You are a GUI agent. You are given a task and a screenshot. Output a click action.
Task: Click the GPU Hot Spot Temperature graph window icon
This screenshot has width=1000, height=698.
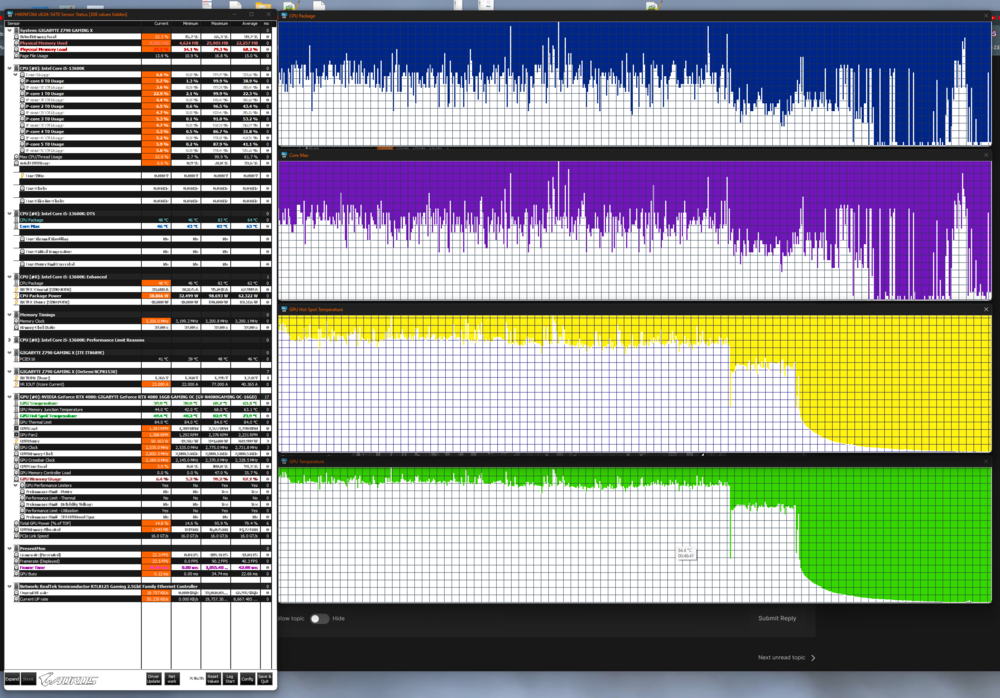pos(284,309)
